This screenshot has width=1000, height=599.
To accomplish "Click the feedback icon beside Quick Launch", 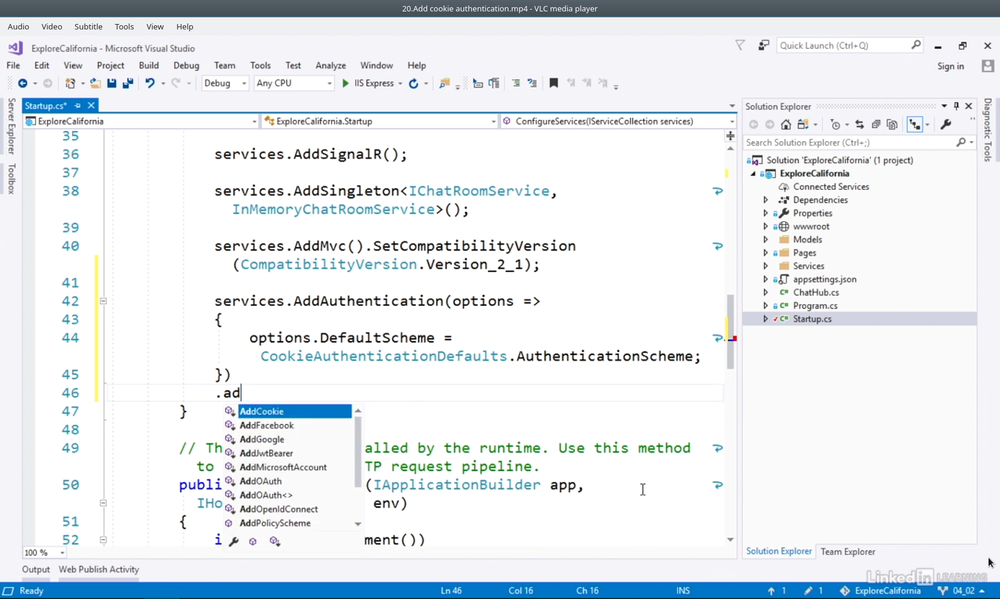I will [763, 45].
